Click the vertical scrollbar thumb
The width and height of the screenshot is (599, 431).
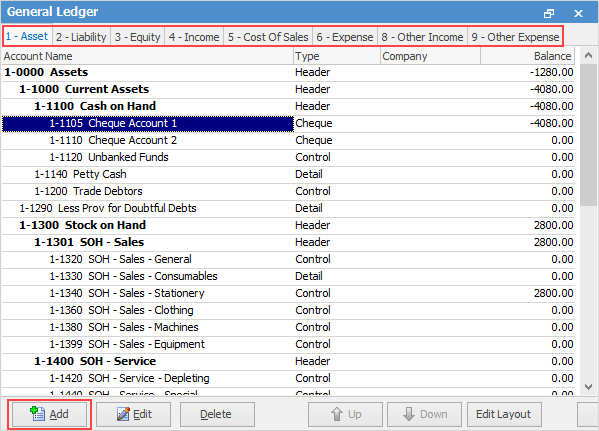[588, 135]
